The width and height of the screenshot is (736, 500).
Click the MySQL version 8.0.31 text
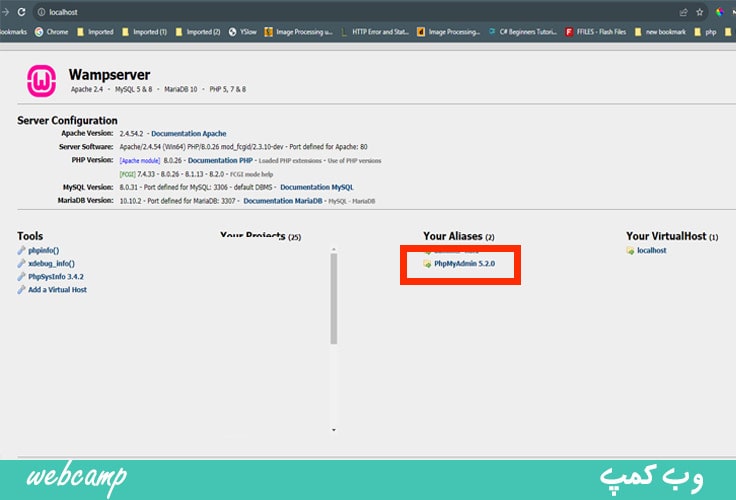point(128,187)
